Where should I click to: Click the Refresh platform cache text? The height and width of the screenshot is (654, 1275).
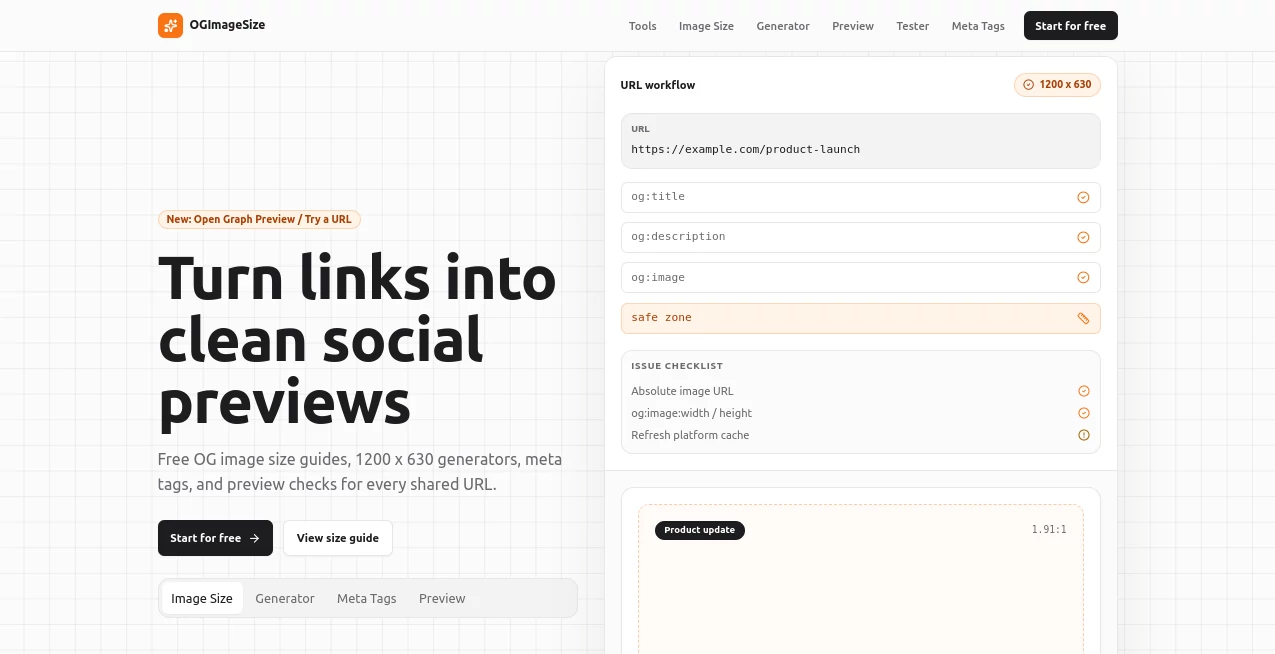tap(690, 435)
